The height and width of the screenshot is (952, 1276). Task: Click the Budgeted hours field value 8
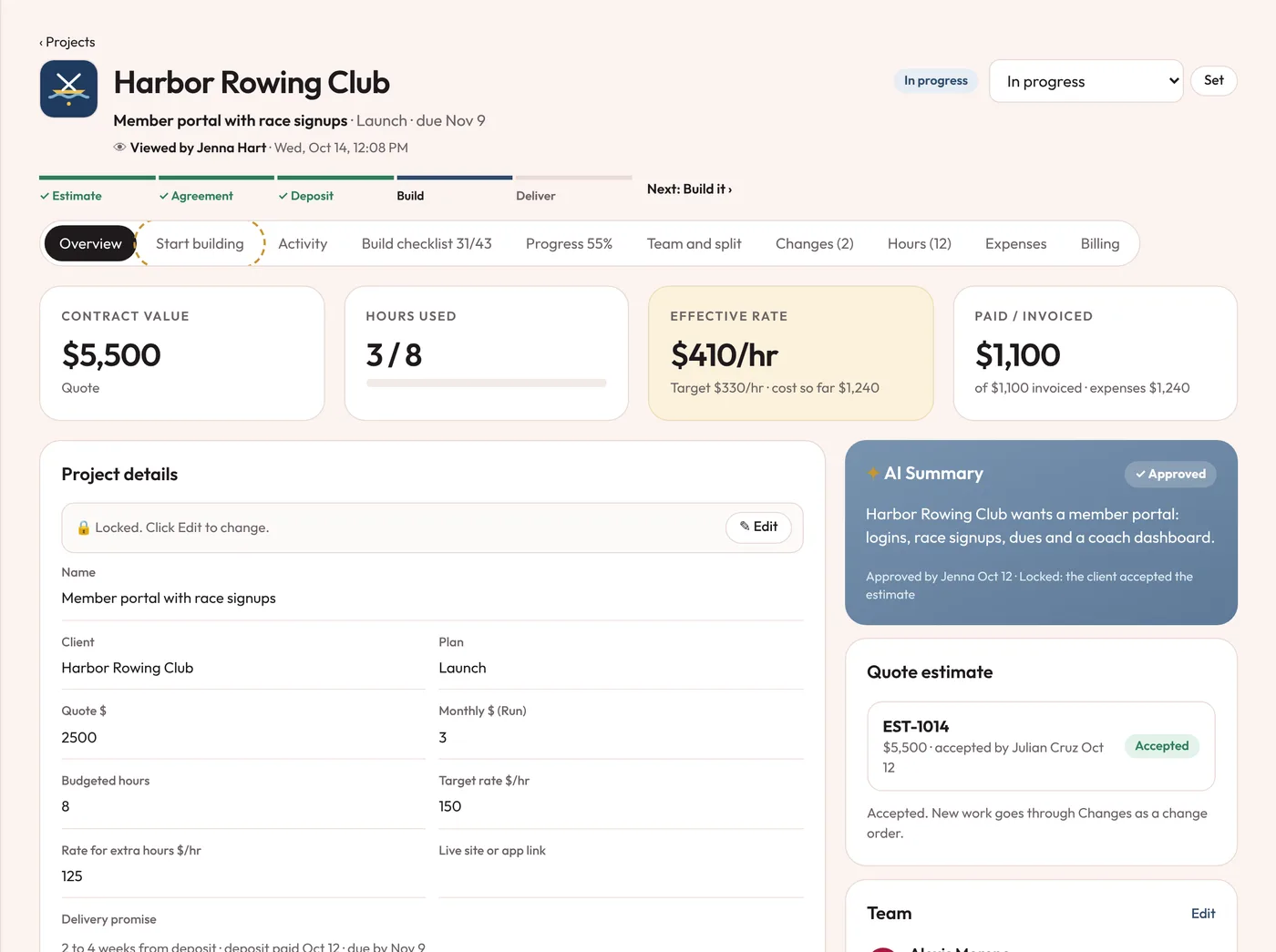tap(243, 807)
